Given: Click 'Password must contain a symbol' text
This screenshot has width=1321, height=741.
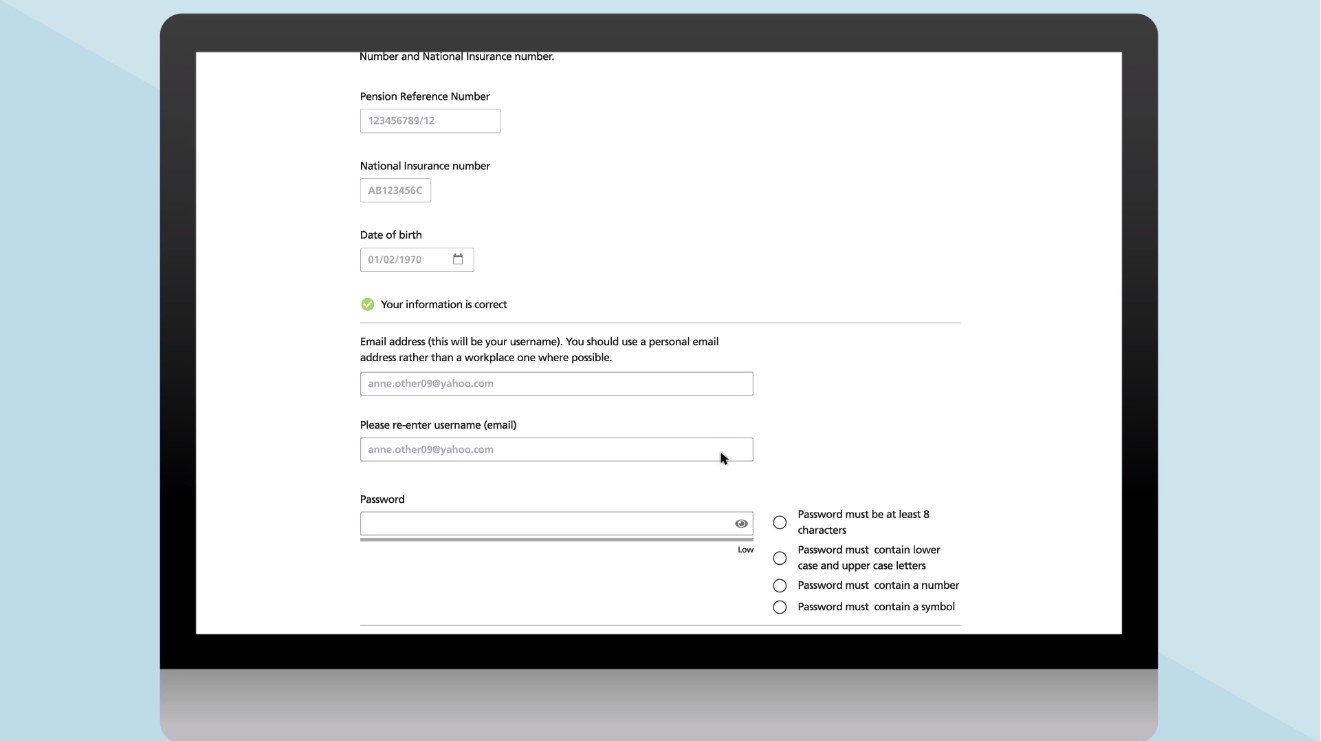Looking at the screenshot, I should coord(876,607).
